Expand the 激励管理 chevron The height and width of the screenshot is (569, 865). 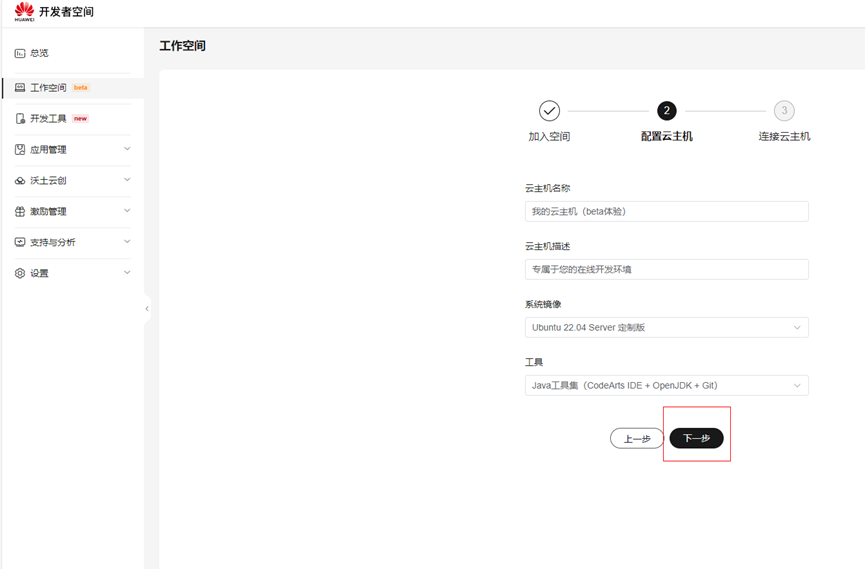pos(127,210)
